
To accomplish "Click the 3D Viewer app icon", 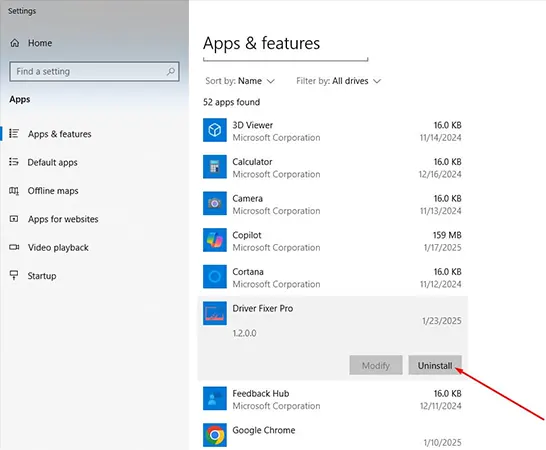I will click(214, 130).
